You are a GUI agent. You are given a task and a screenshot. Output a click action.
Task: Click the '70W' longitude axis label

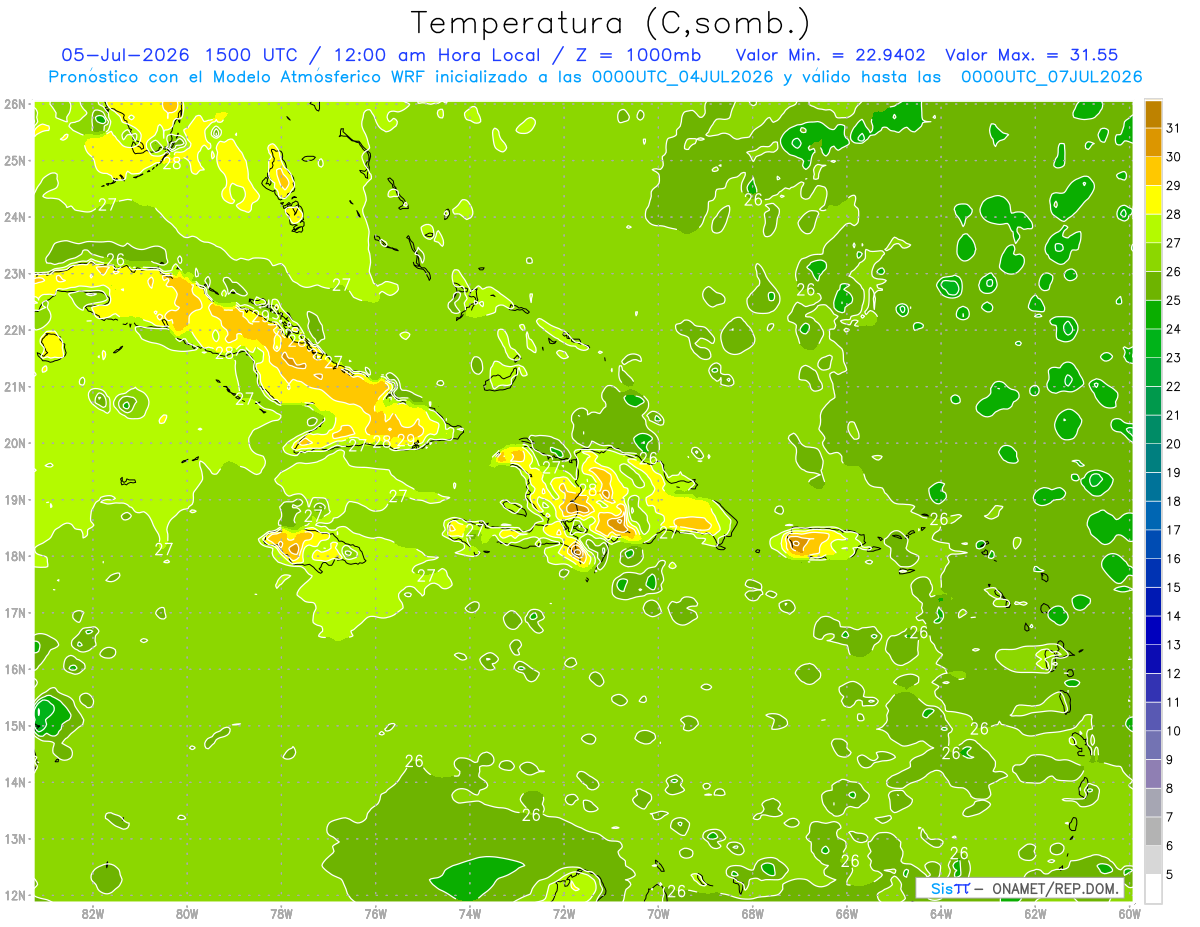tap(658, 913)
